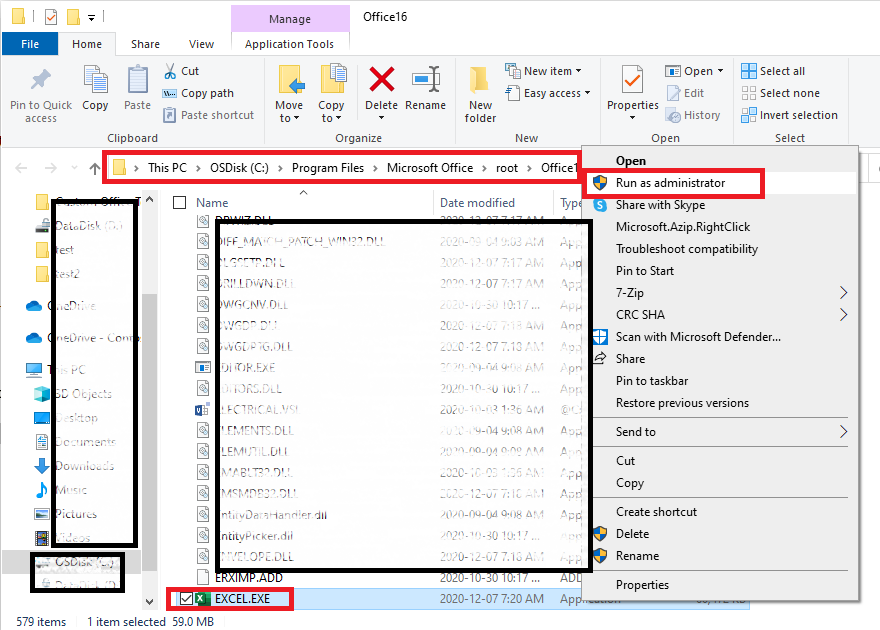Screen dimensions: 880x630
Task: Click the Paste clipboard icon
Action: pos(138,79)
